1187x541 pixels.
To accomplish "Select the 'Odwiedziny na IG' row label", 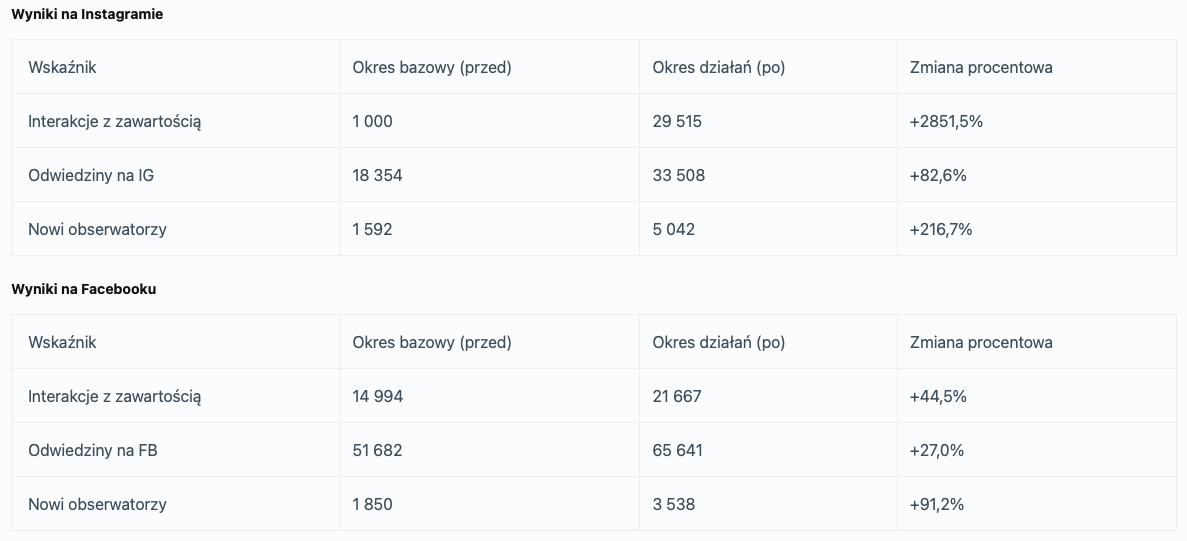I will tap(91, 175).
